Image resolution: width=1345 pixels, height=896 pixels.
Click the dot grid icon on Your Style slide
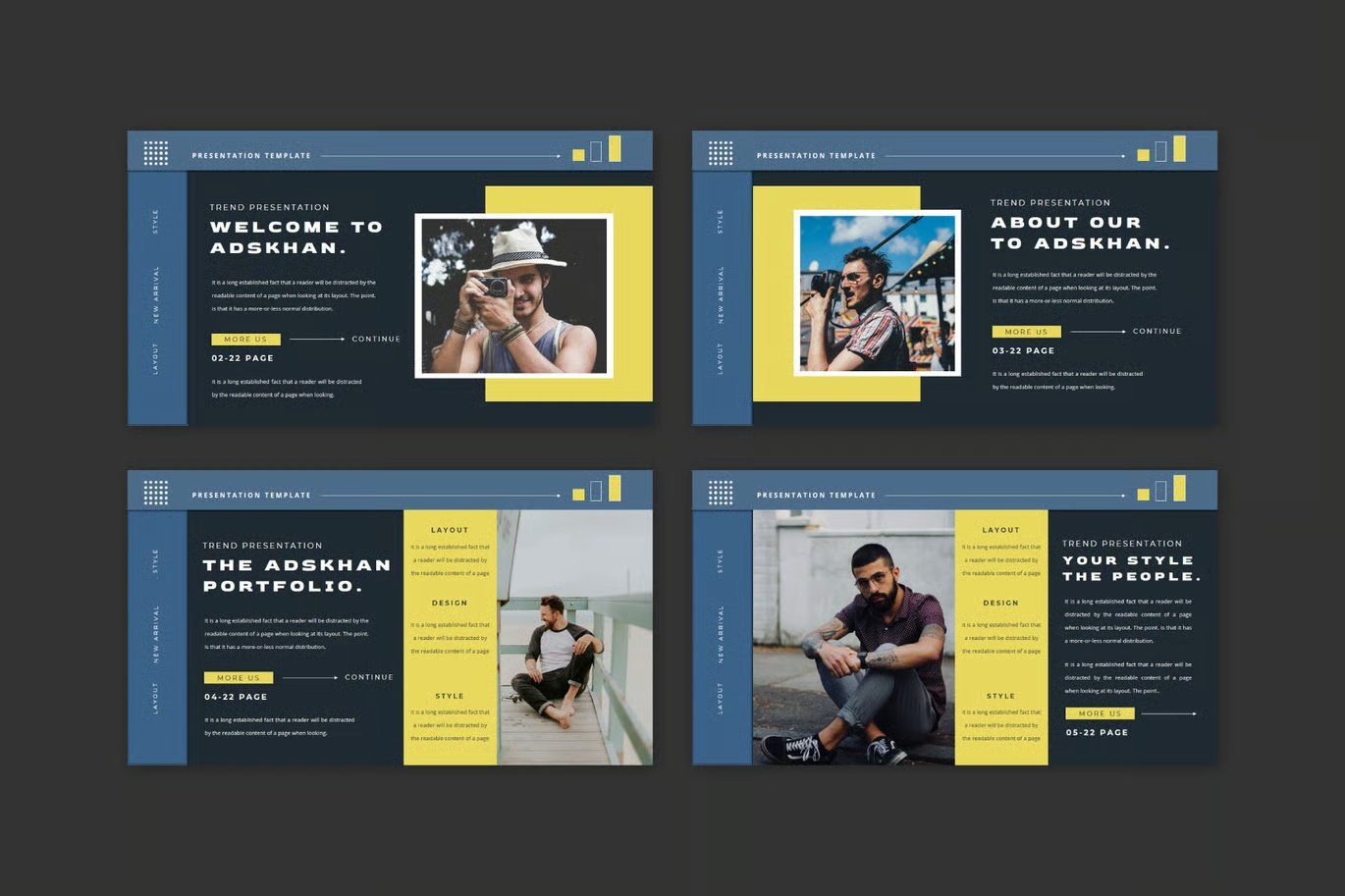721,493
